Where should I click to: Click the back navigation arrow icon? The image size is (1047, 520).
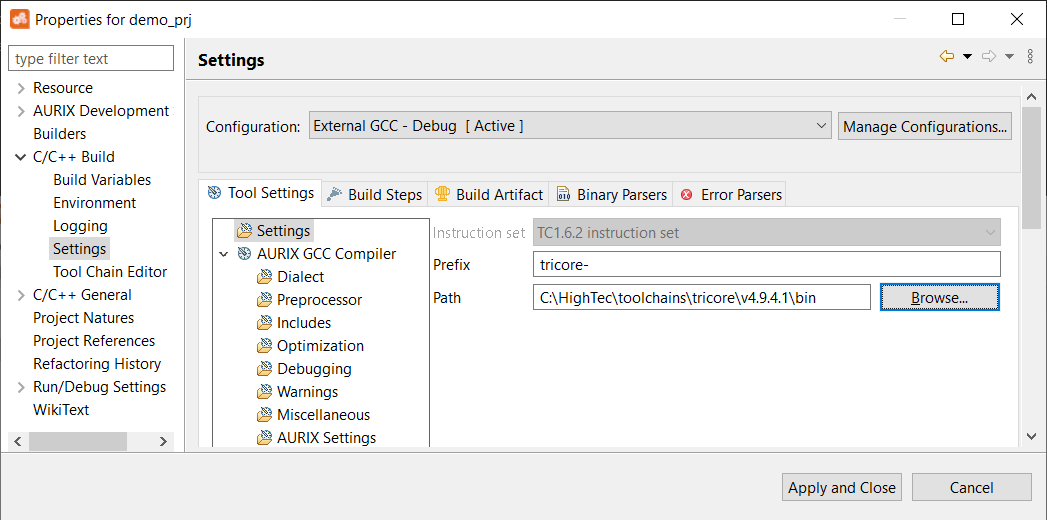click(x=946, y=57)
